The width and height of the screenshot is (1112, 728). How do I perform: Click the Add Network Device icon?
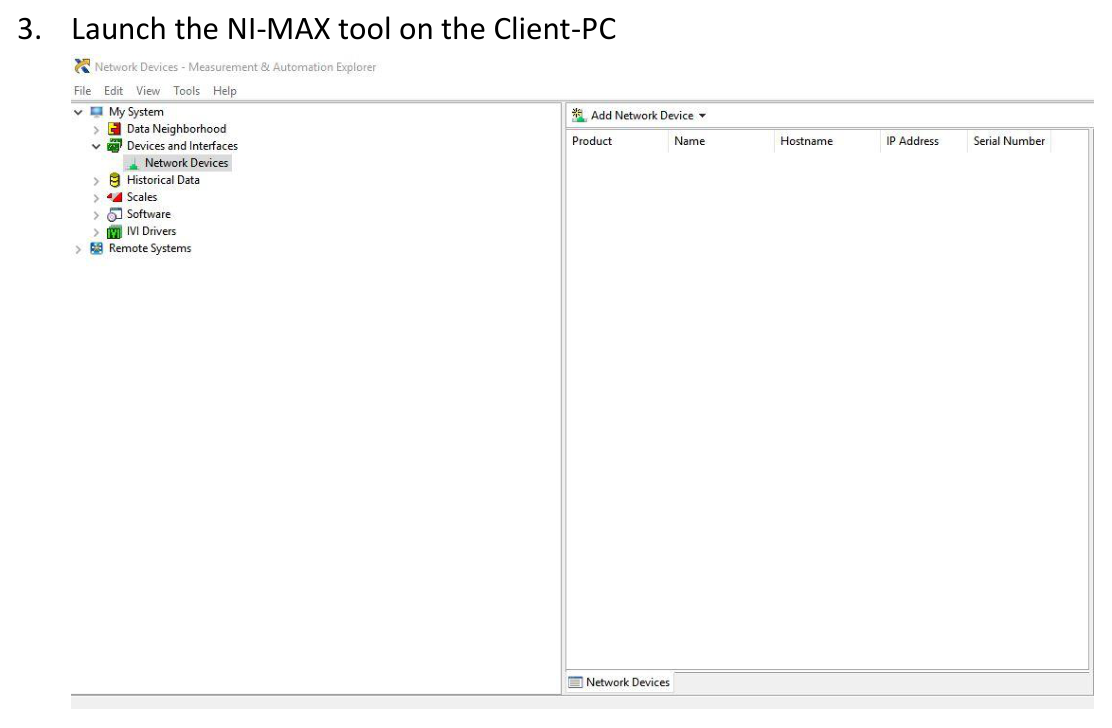pyautogui.click(x=579, y=115)
